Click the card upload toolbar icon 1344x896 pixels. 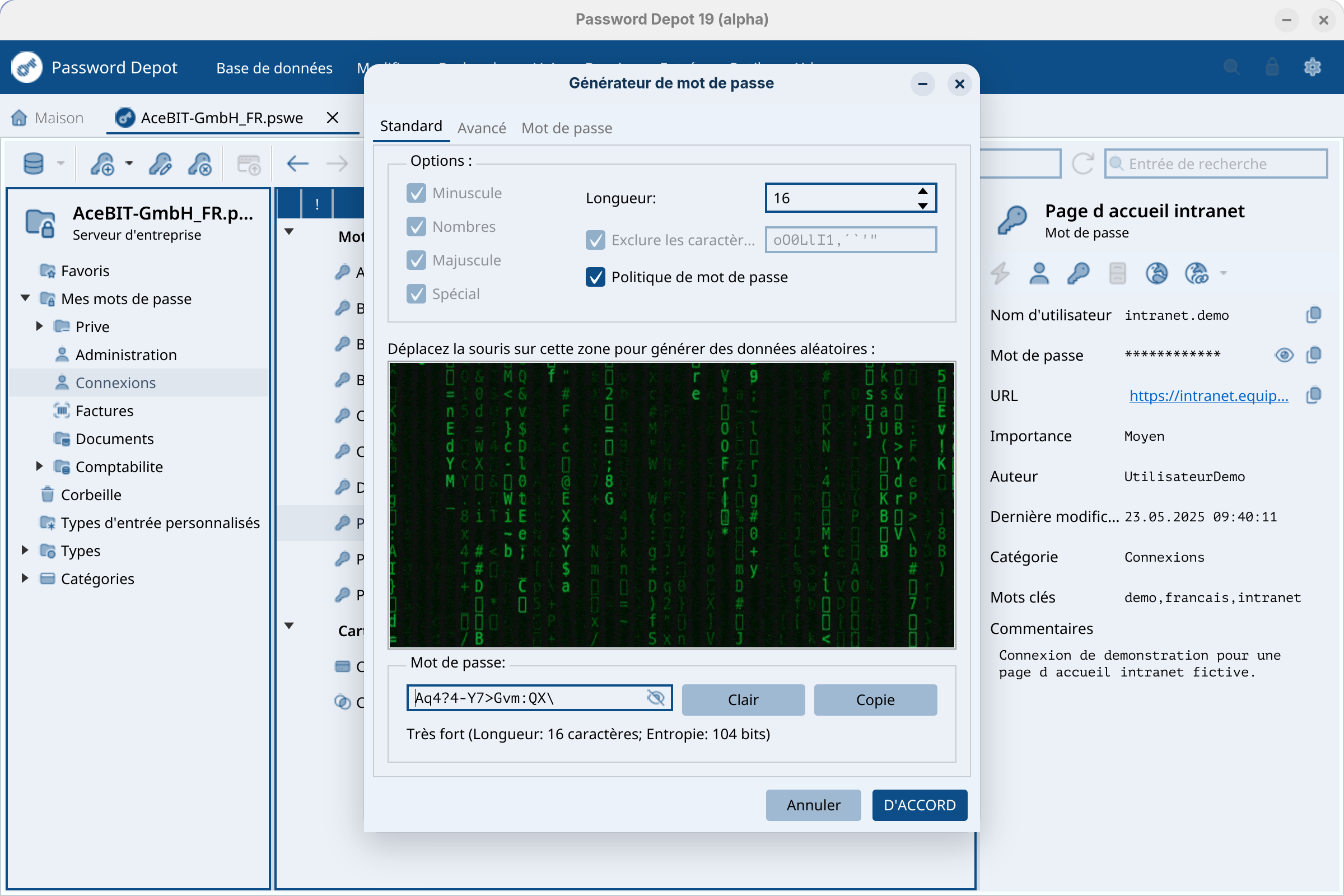coord(249,164)
